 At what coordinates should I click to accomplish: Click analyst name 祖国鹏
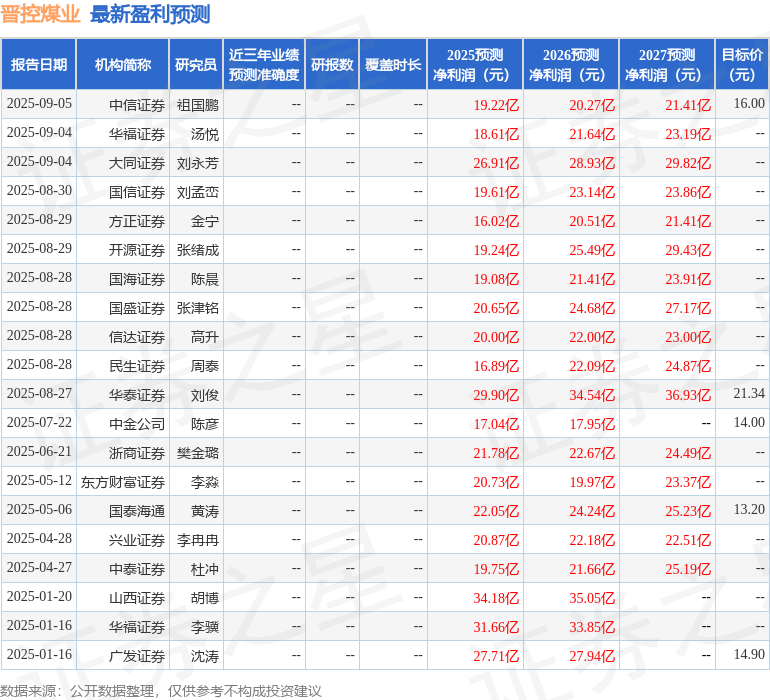point(197,105)
